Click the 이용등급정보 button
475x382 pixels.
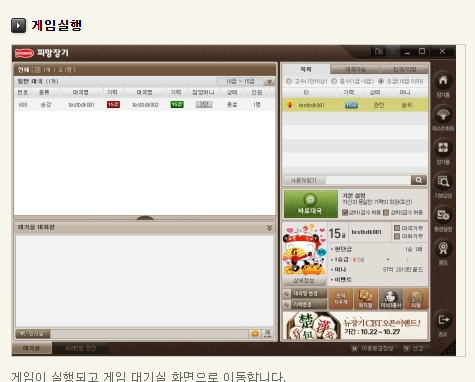coord(374,349)
